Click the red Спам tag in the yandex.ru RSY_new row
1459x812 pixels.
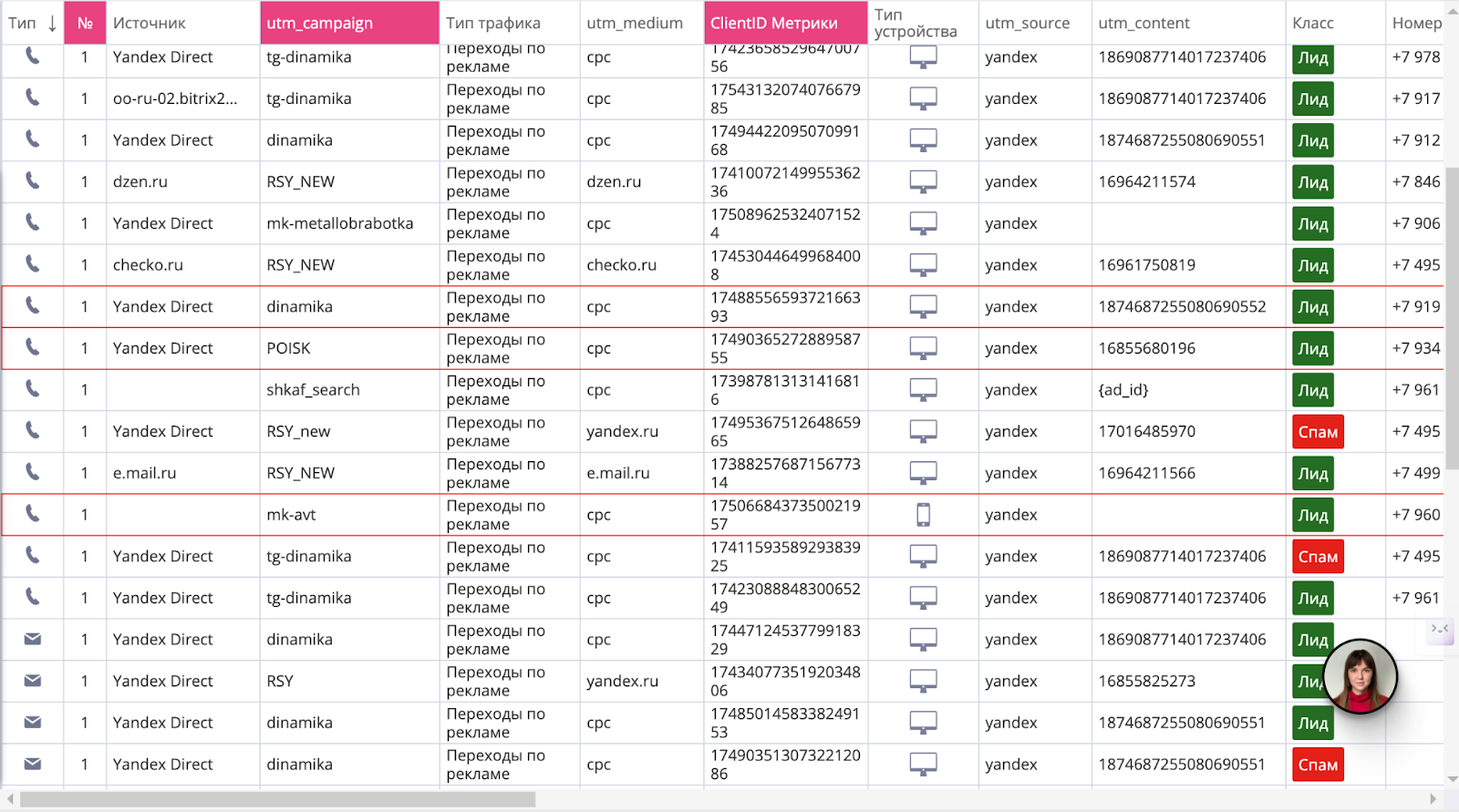coord(1318,432)
